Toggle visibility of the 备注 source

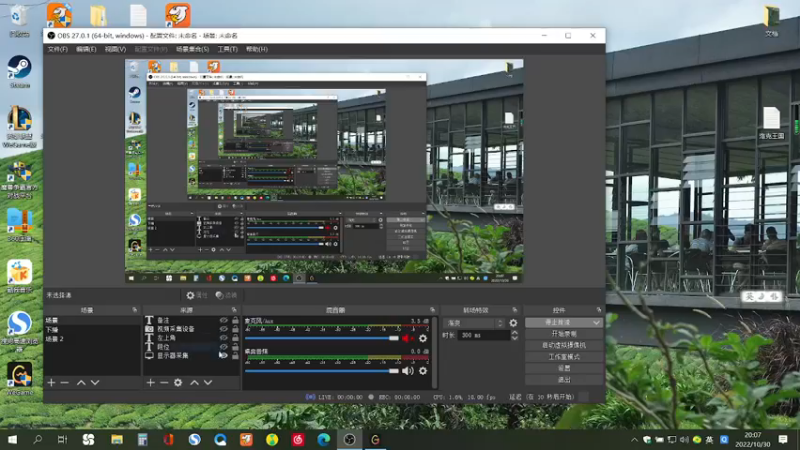(x=223, y=320)
